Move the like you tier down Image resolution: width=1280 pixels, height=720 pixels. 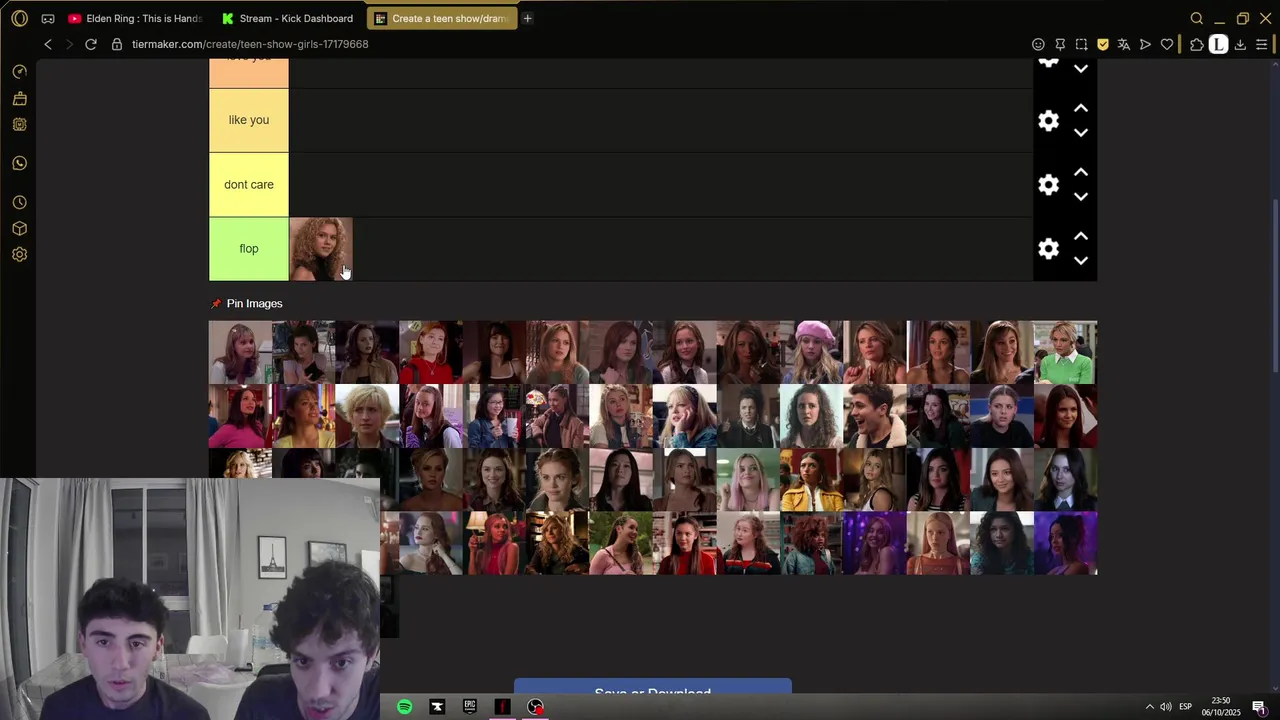coord(1081,132)
